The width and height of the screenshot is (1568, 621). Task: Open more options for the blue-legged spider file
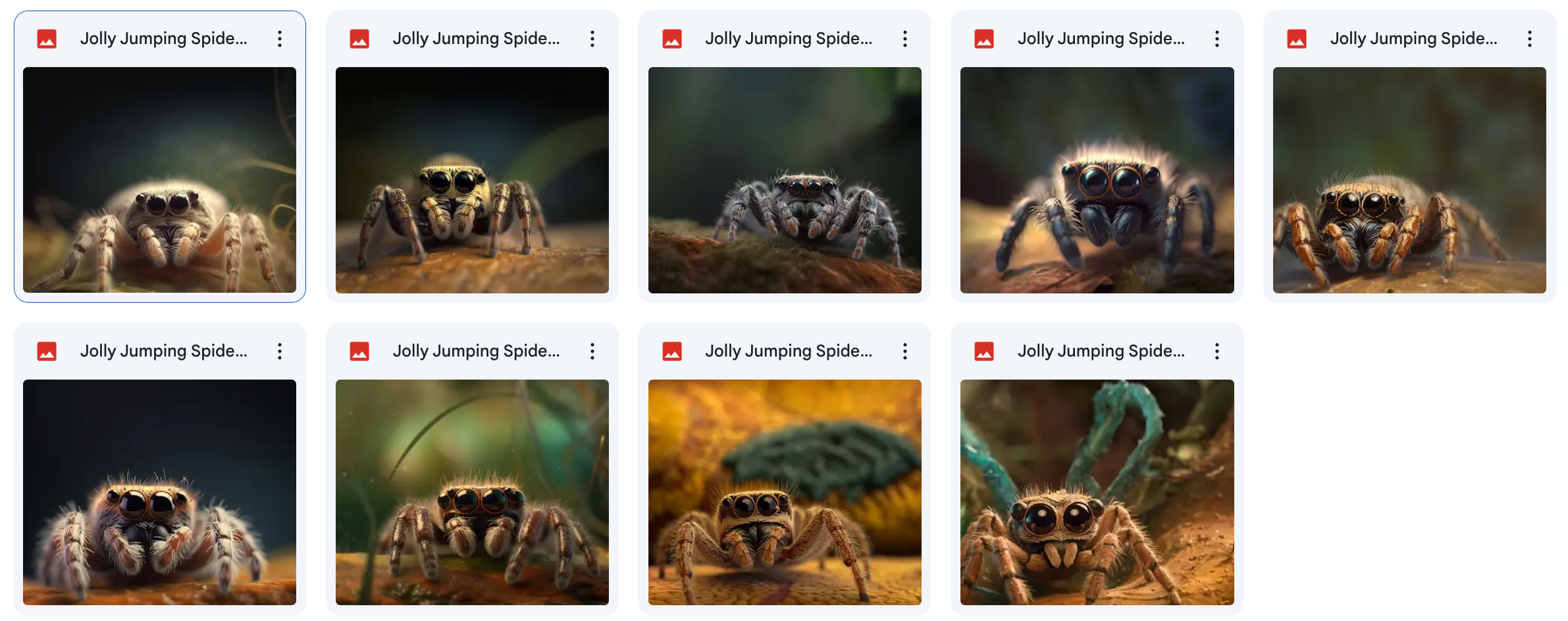tap(1217, 39)
